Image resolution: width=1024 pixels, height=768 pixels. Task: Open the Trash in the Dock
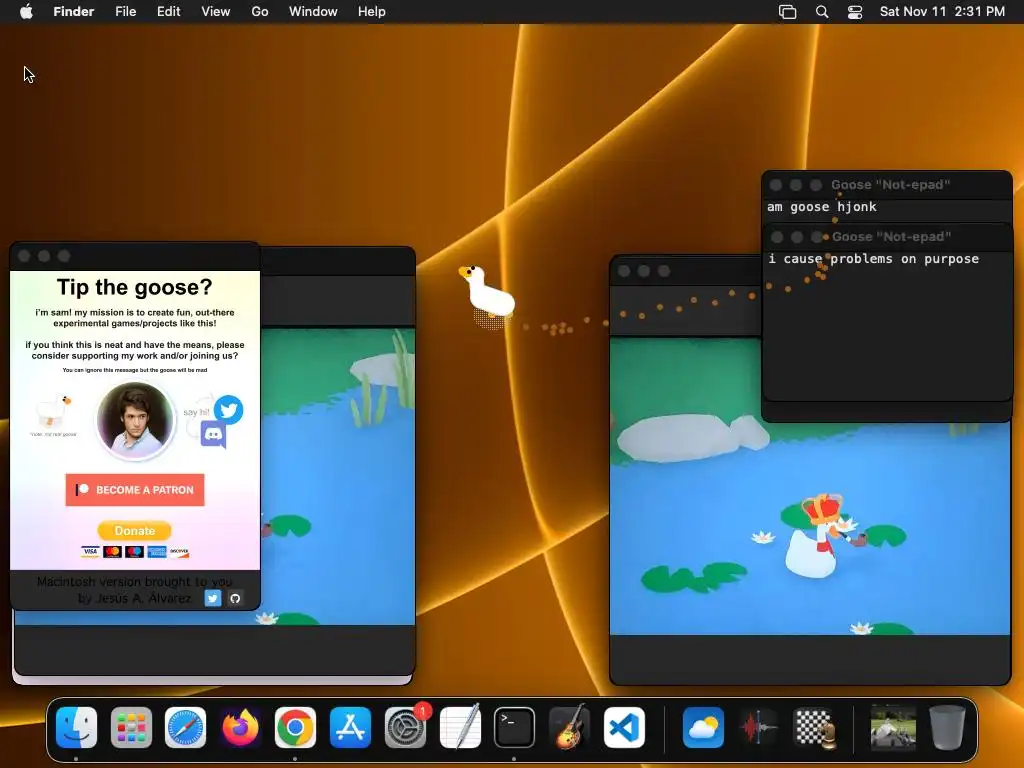[947, 727]
